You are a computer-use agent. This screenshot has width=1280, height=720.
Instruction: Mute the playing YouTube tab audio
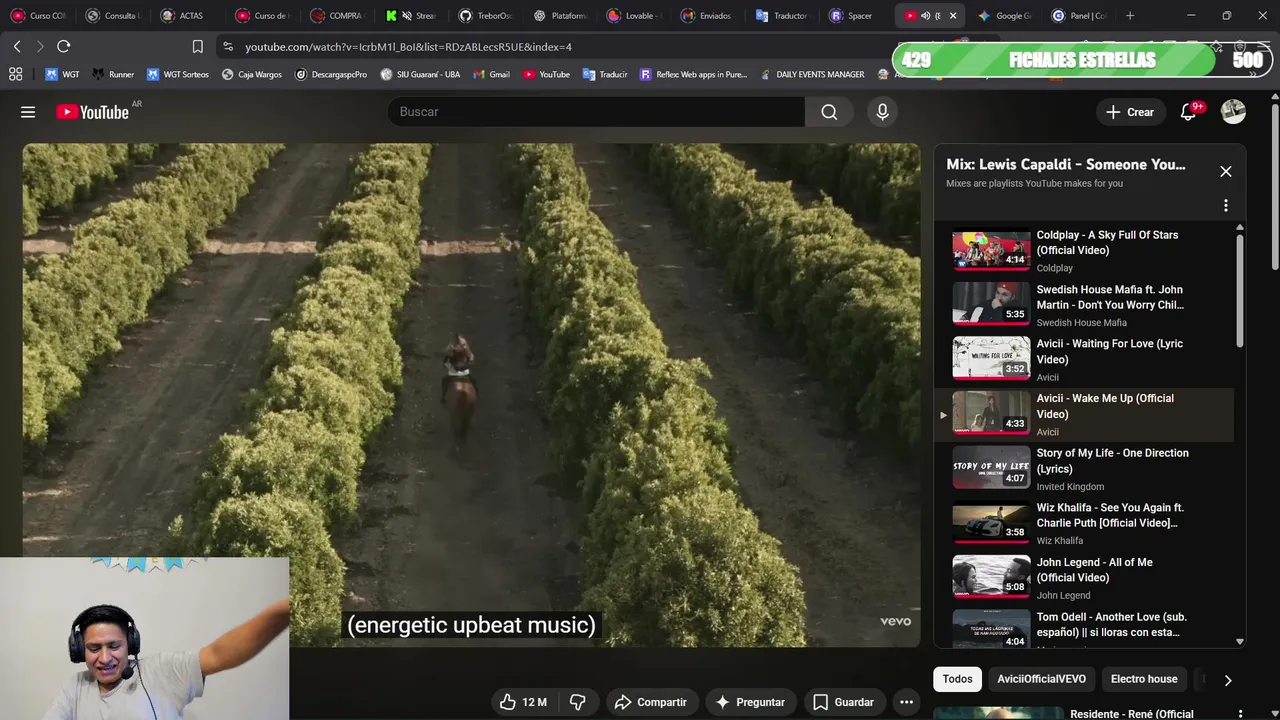[x=925, y=16]
